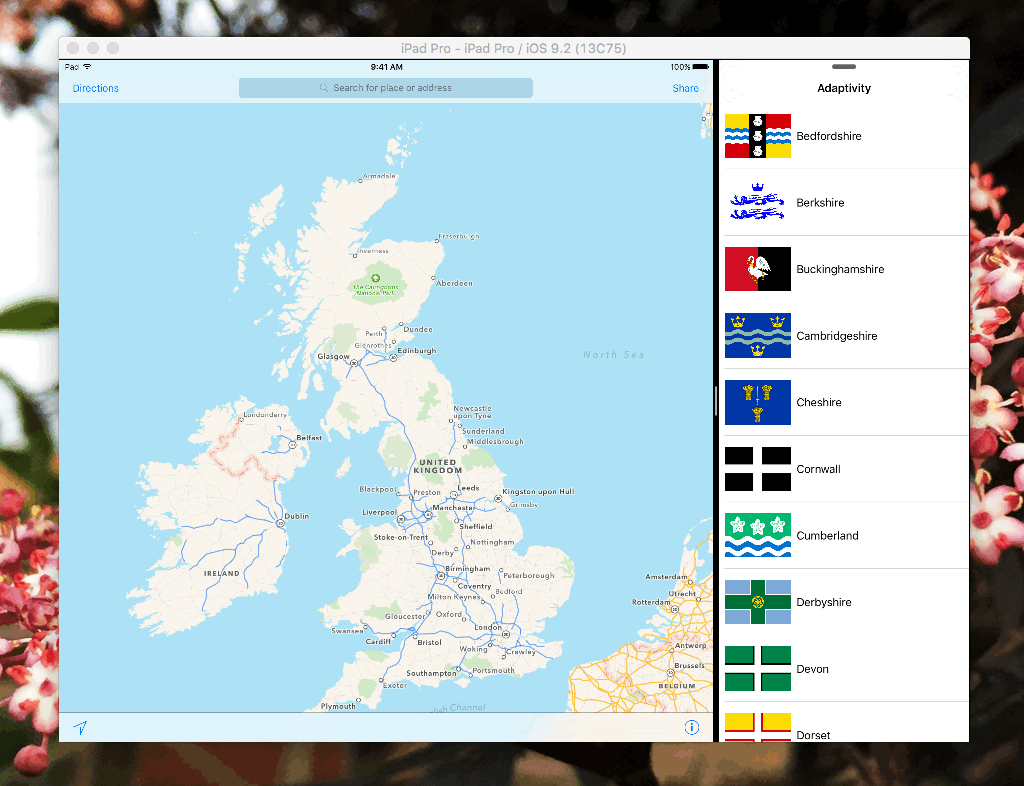
Task: Select the Berkshire row label
Action: pos(820,202)
